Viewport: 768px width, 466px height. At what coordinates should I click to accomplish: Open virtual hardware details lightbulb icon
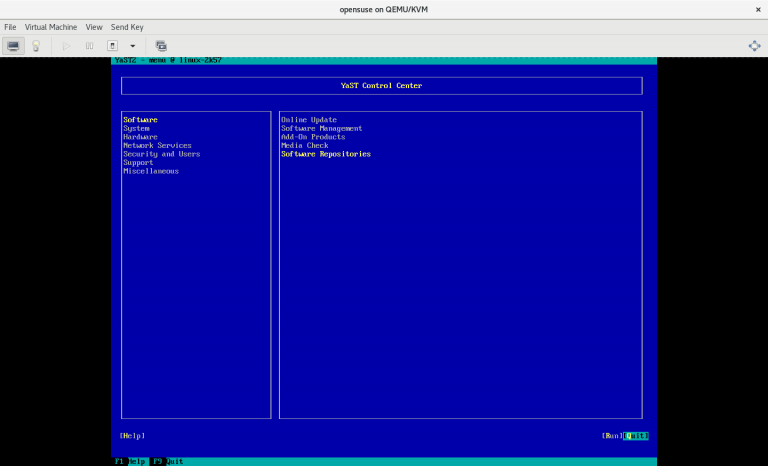coord(36,45)
